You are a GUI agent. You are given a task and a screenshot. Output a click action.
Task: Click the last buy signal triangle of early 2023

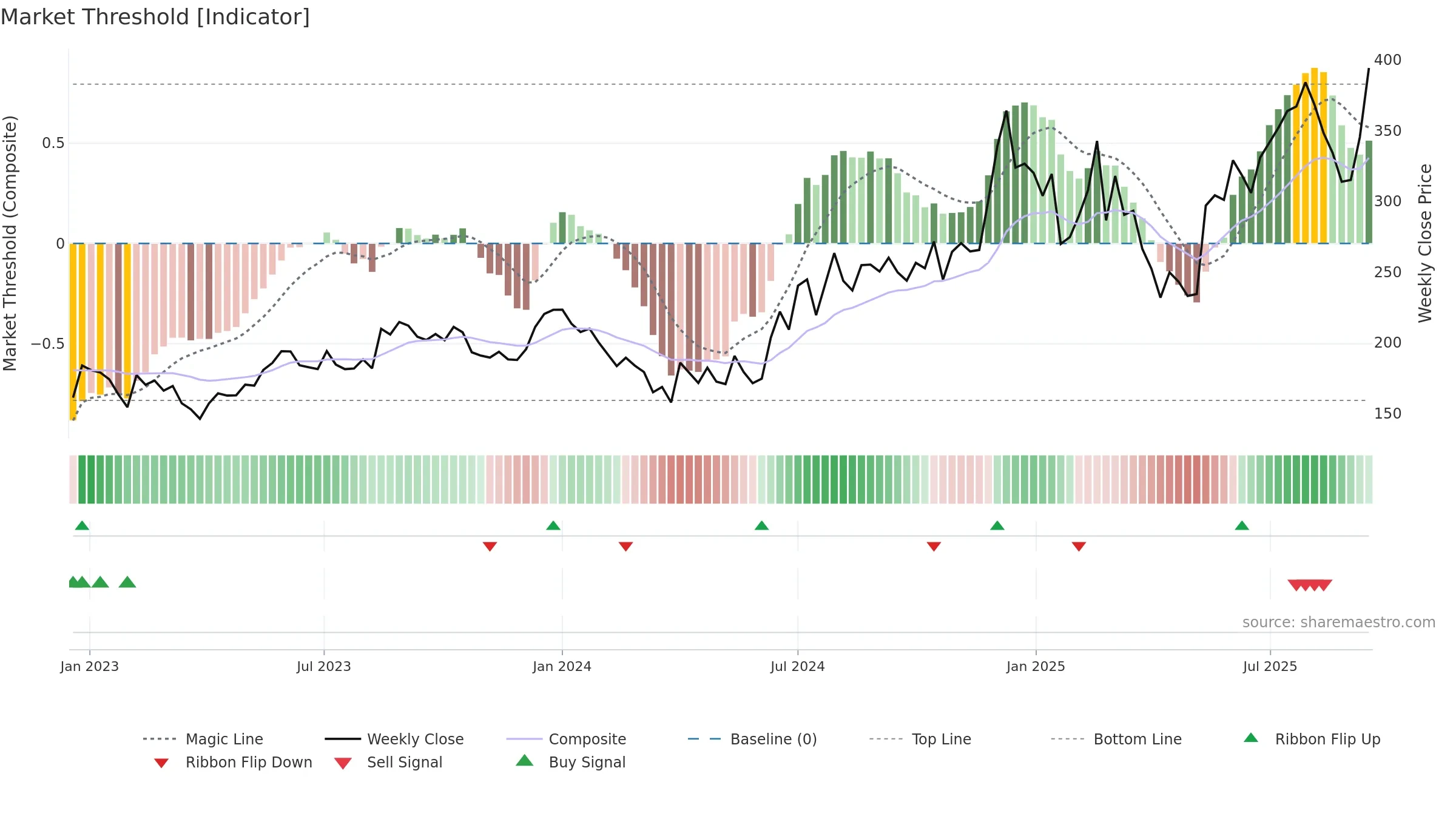[127, 582]
